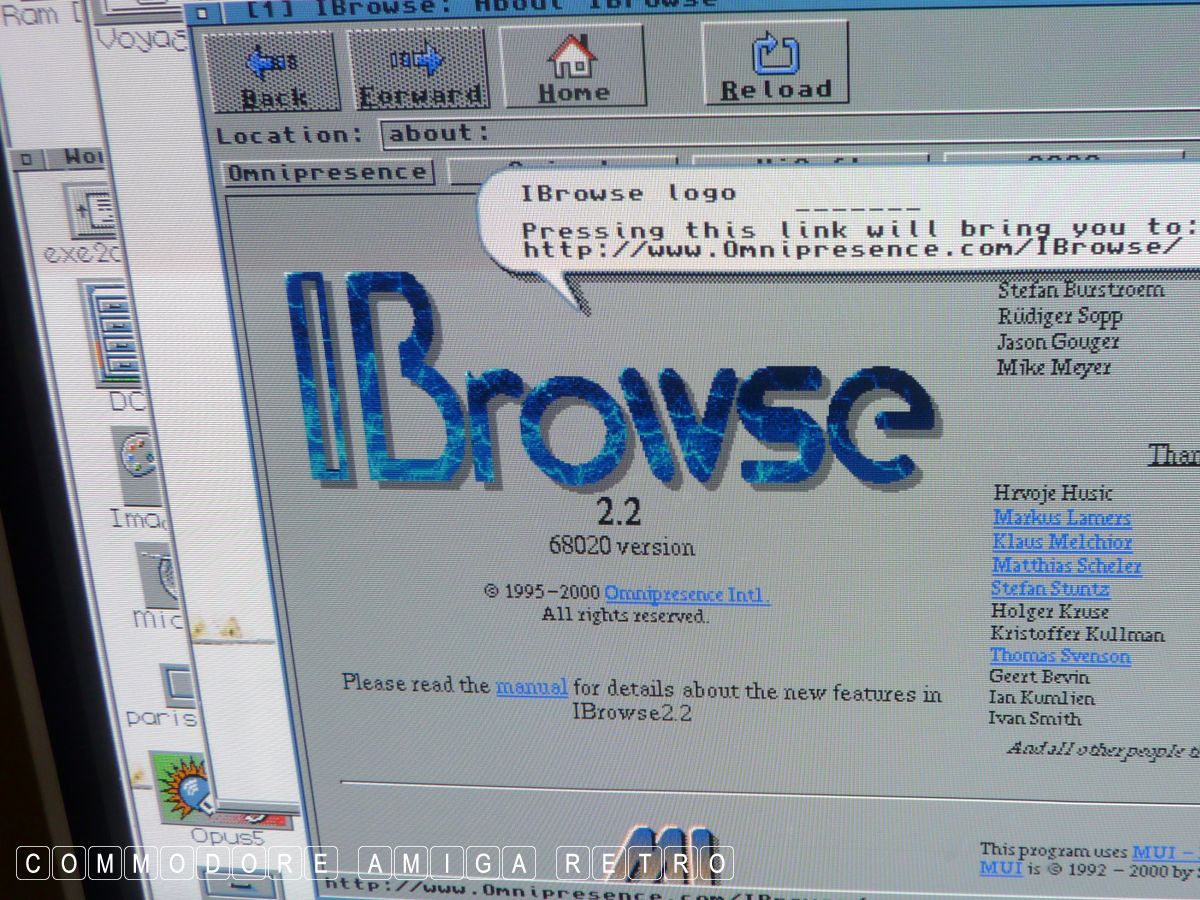1200x900 pixels.
Task: Open the manual link
Action: 531,687
